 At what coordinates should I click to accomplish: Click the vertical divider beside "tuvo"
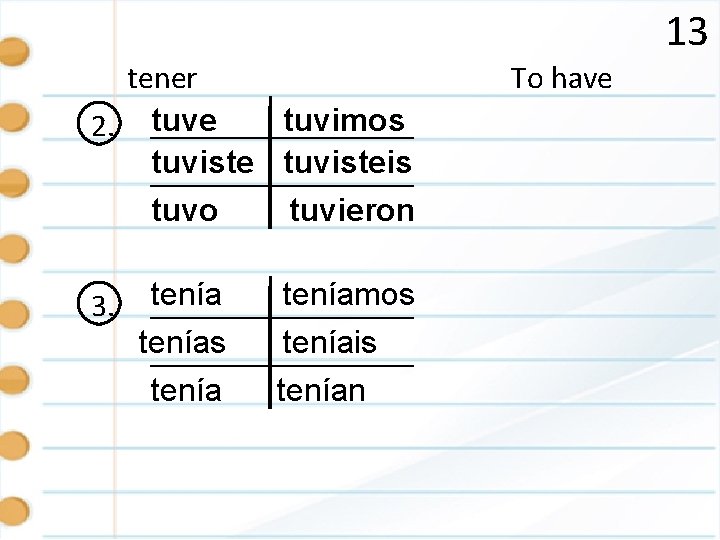pos(269,210)
